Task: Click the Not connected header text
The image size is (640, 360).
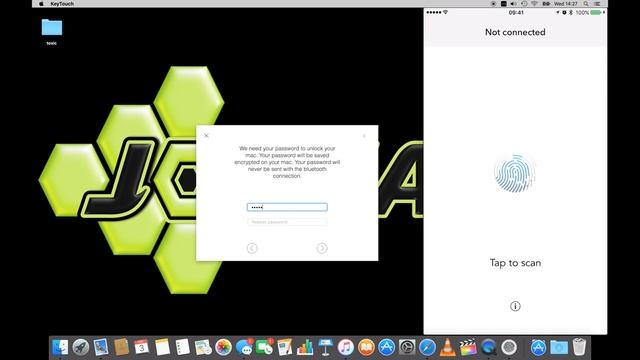Action: pos(515,32)
